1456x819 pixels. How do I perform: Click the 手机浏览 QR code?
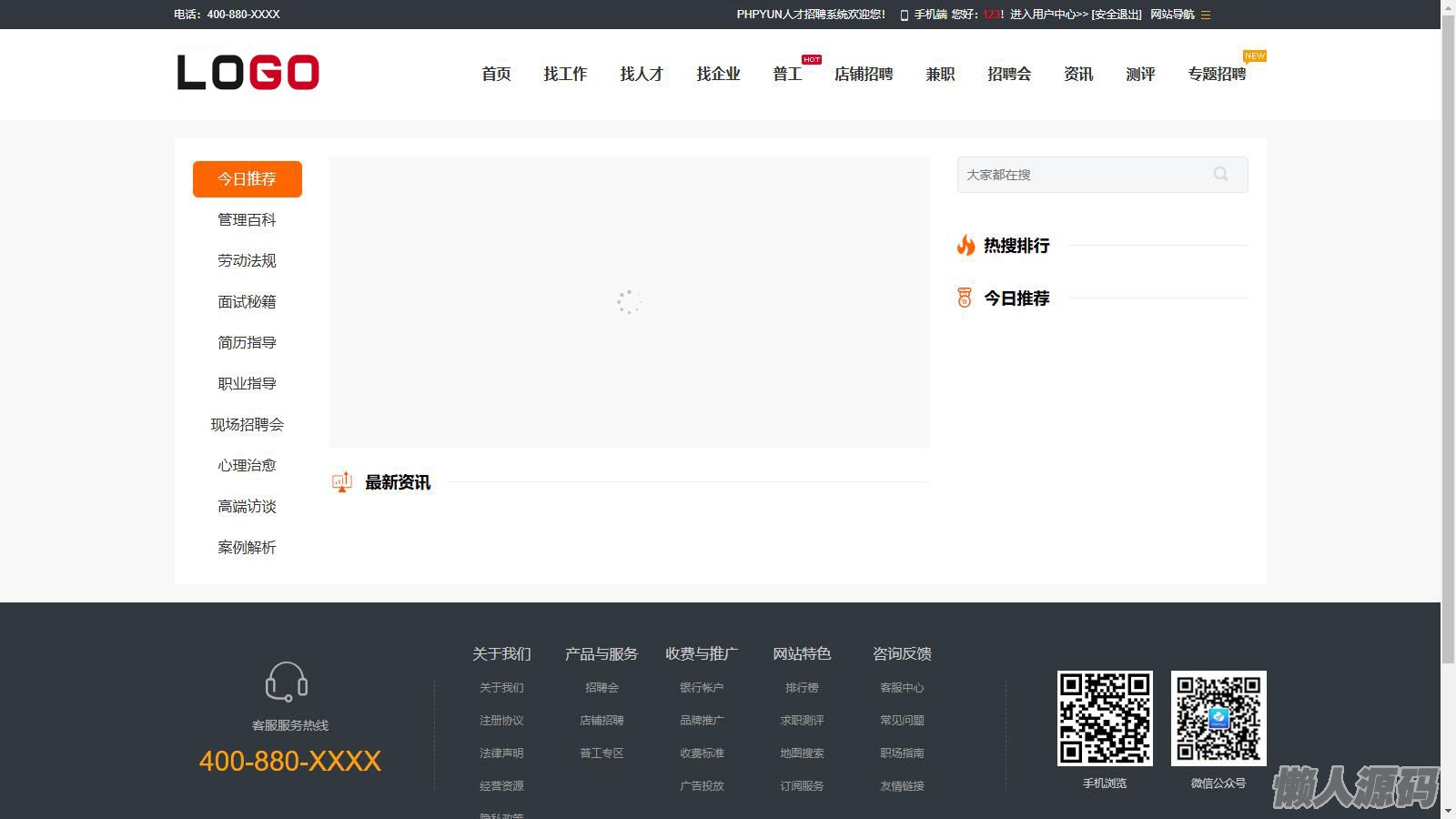[x=1105, y=718]
